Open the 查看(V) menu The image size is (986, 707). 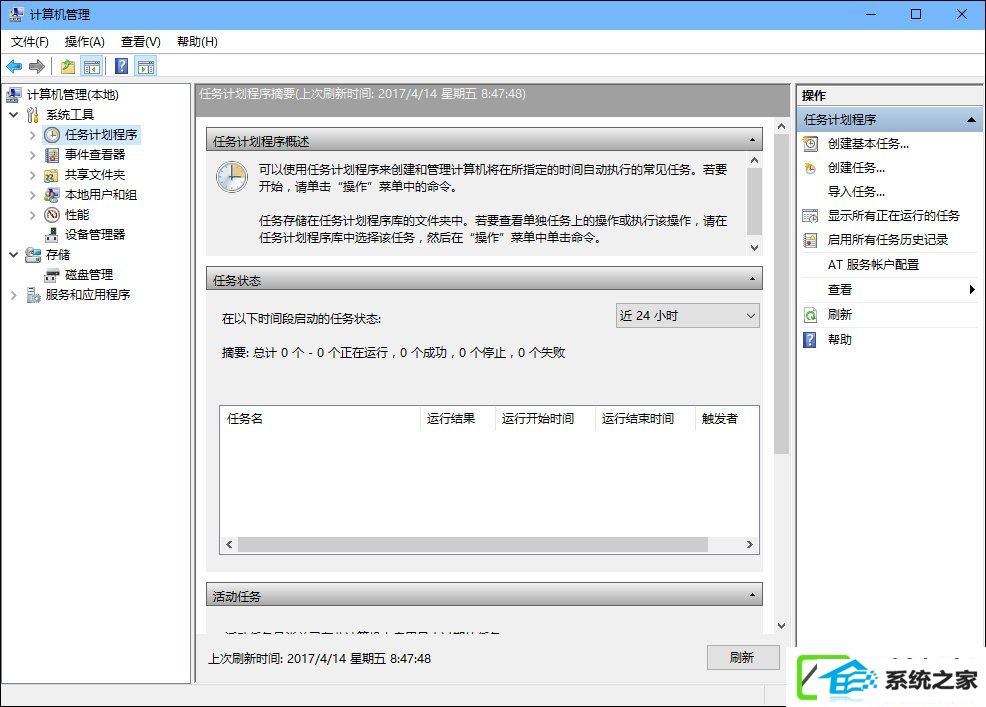[x=141, y=42]
